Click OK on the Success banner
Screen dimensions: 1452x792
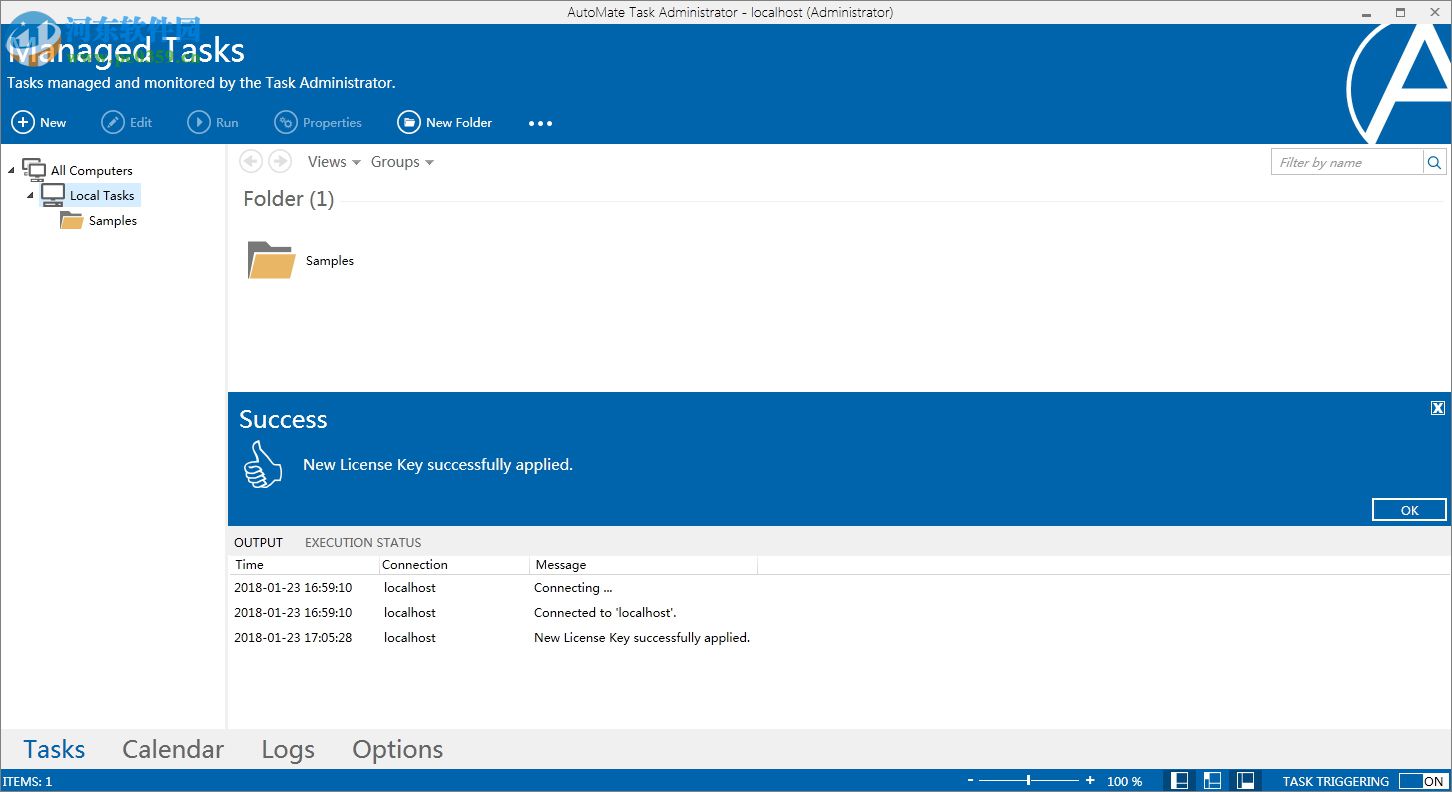[x=1409, y=510]
